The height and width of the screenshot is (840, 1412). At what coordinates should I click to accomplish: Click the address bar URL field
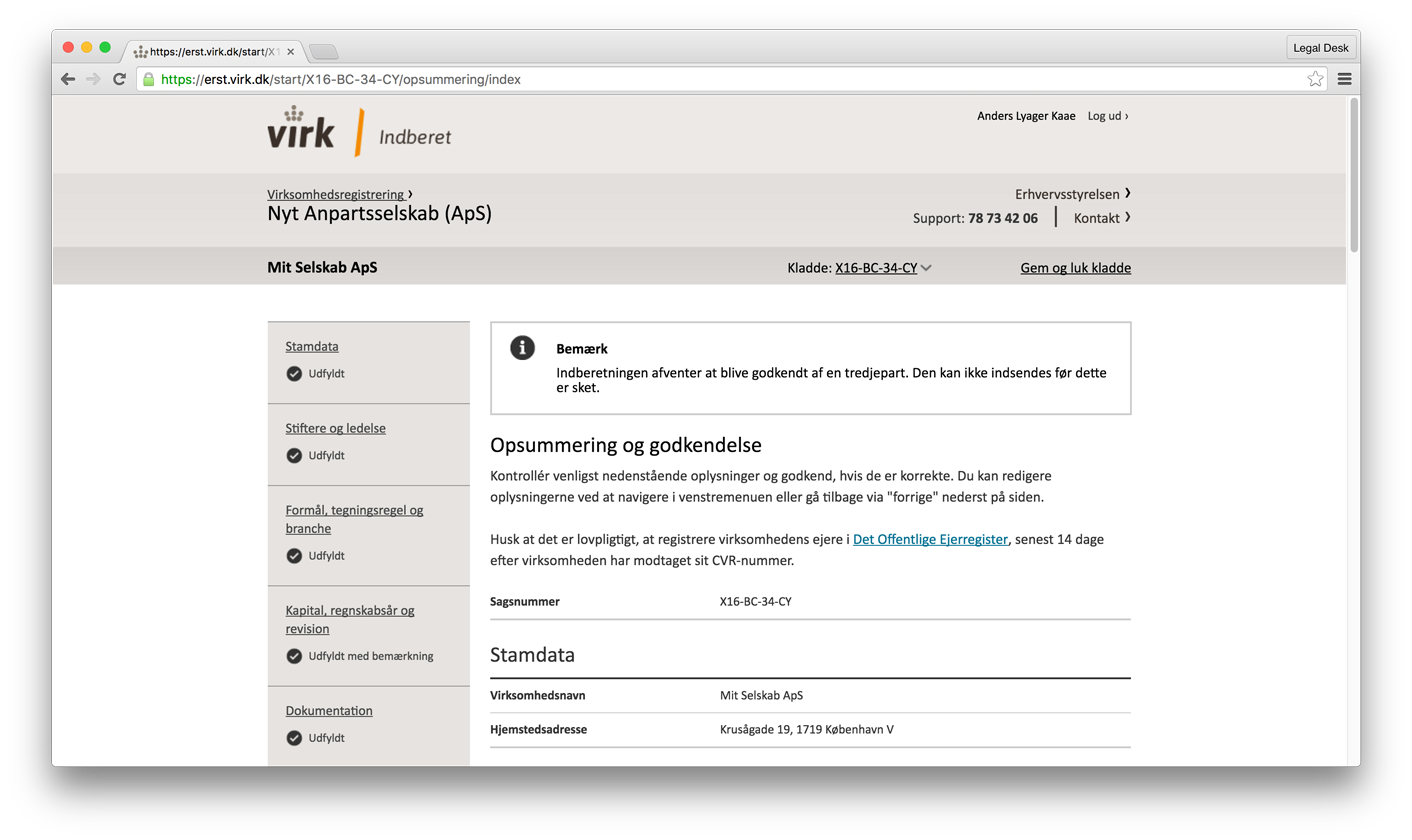click(x=730, y=79)
